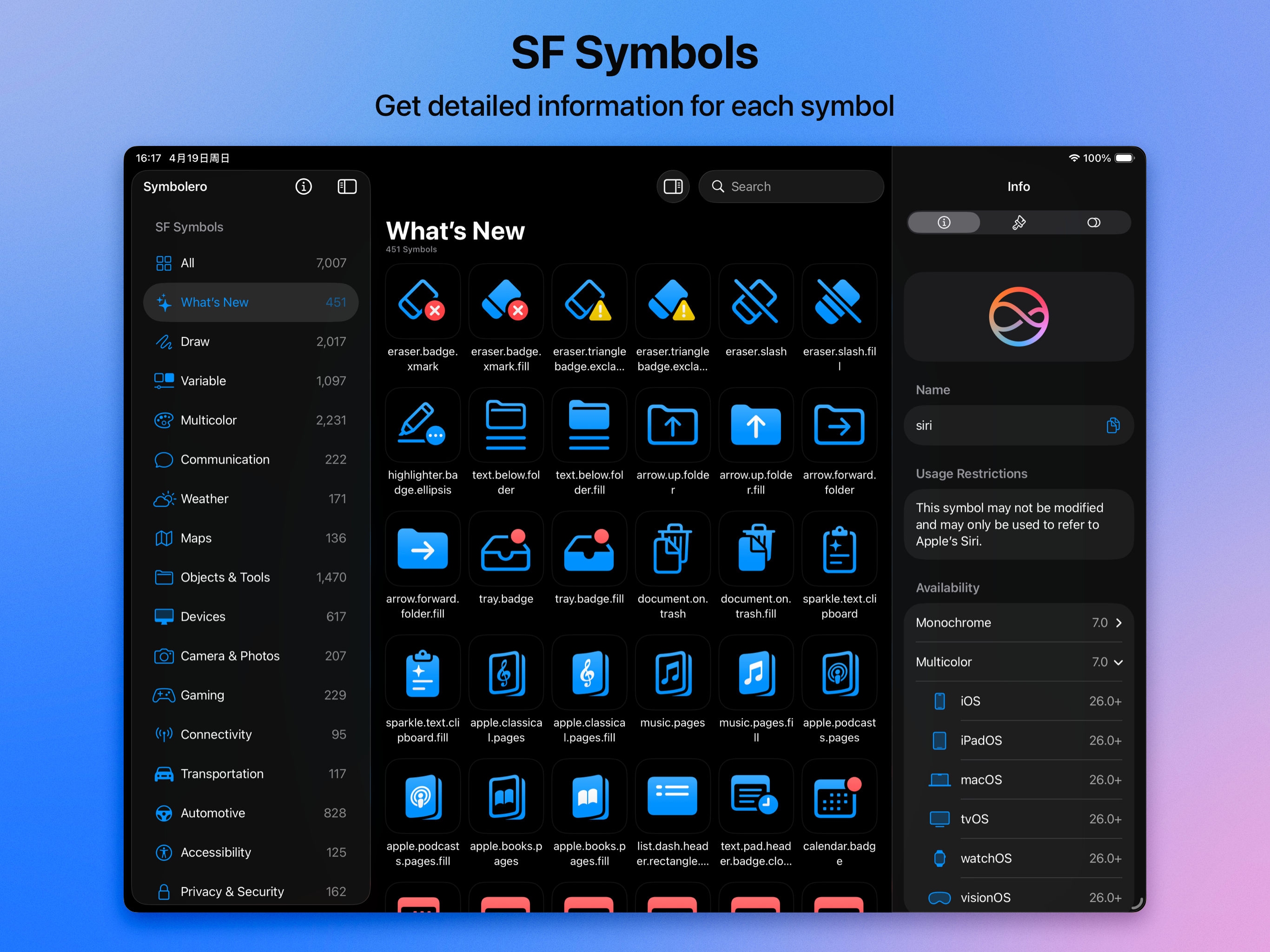Select the arrow.forward.folder symbol

pos(840,425)
